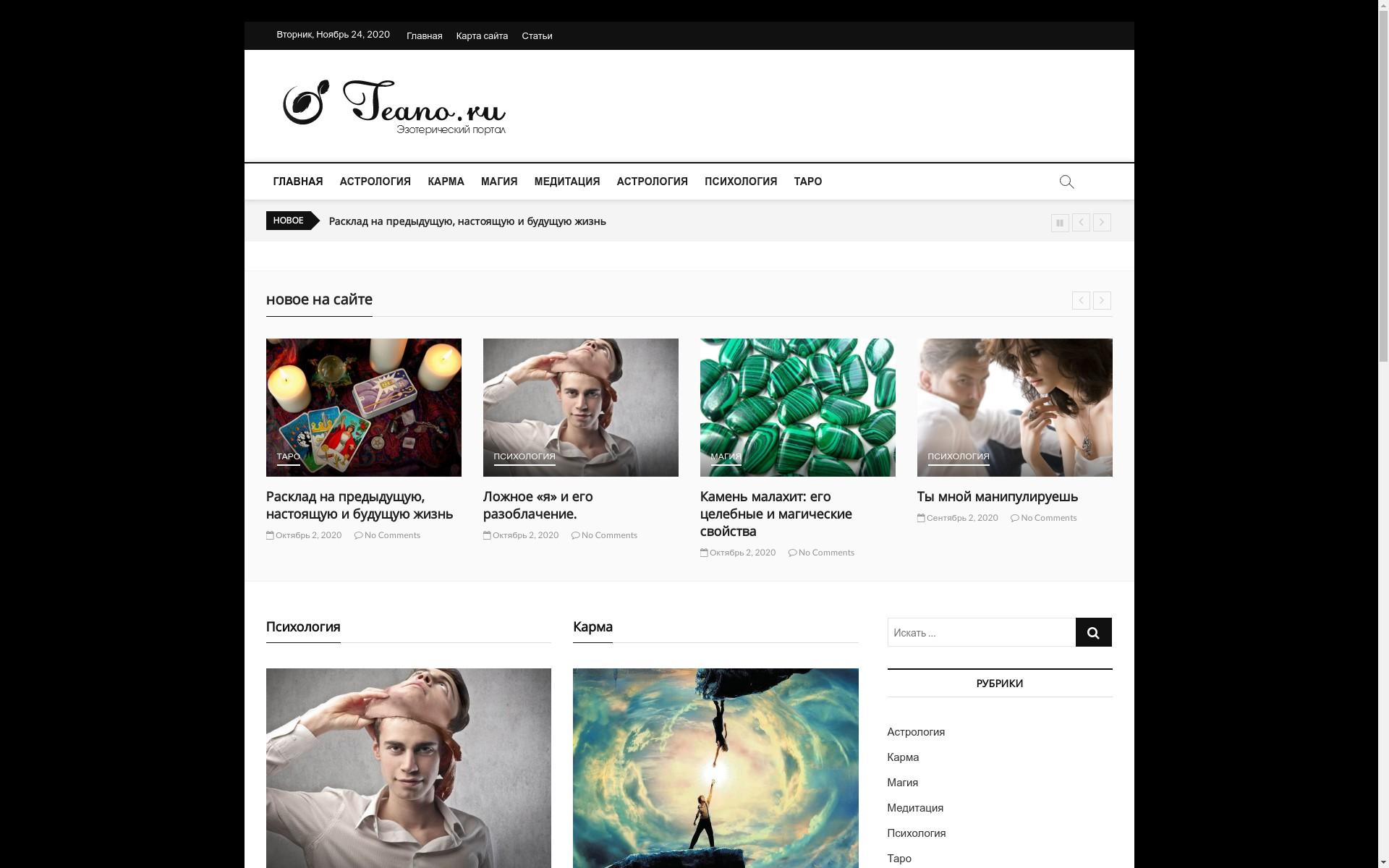Open couple image thumbnail 'Ты мной манипулируешь'

(1014, 407)
